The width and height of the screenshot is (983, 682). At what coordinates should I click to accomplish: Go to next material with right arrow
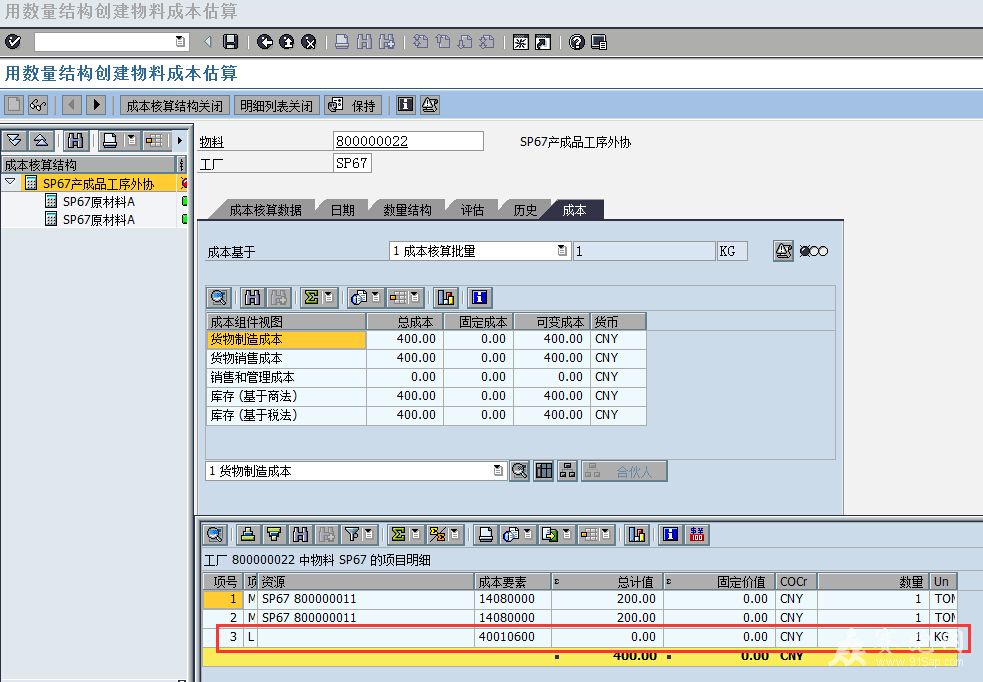click(95, 105)
